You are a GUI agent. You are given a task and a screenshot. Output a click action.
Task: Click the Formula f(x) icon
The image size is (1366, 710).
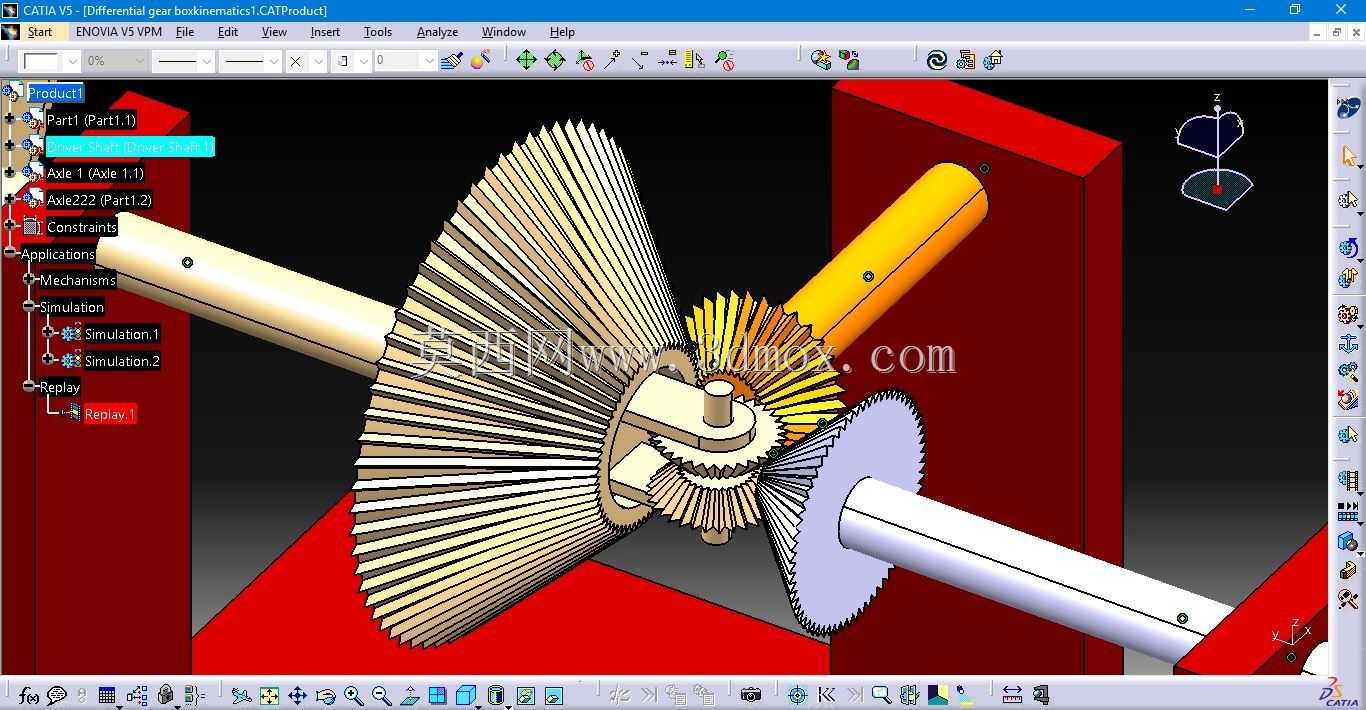click(29, 695)
